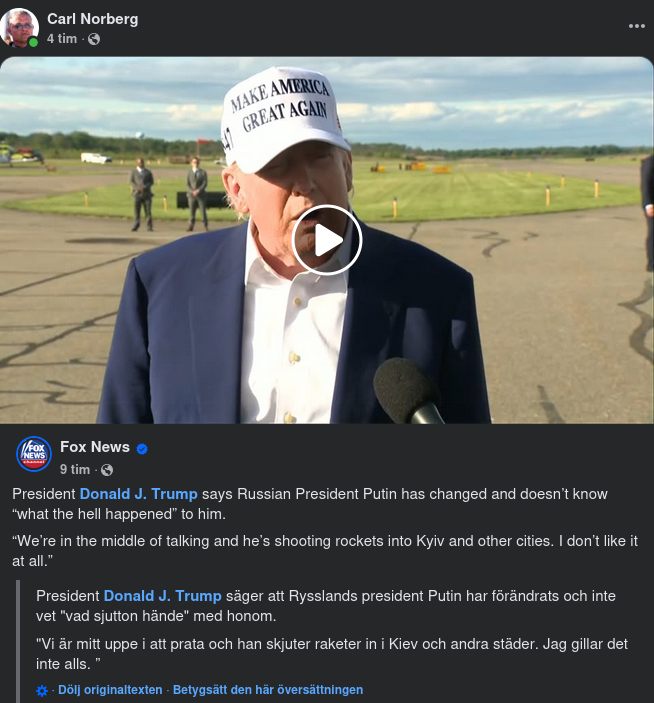
Task: Open the "9 tim" shared post timestamp
Action: tap(75, 469)
